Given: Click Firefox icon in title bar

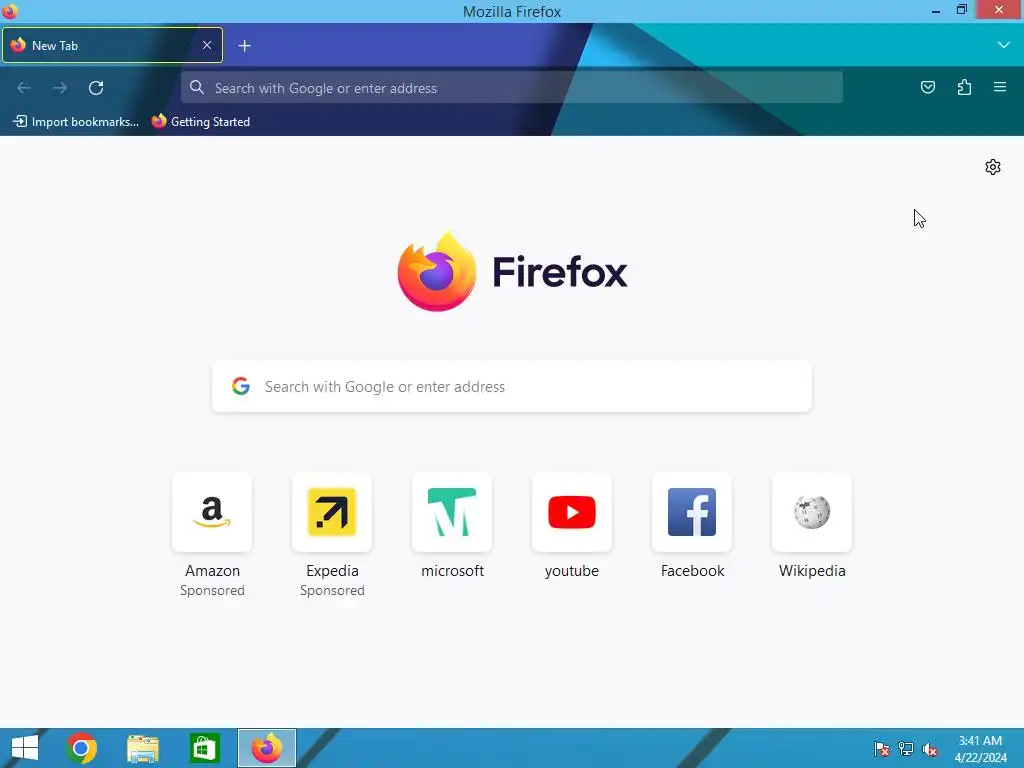Looking at the screenshot, I should 10,11.
